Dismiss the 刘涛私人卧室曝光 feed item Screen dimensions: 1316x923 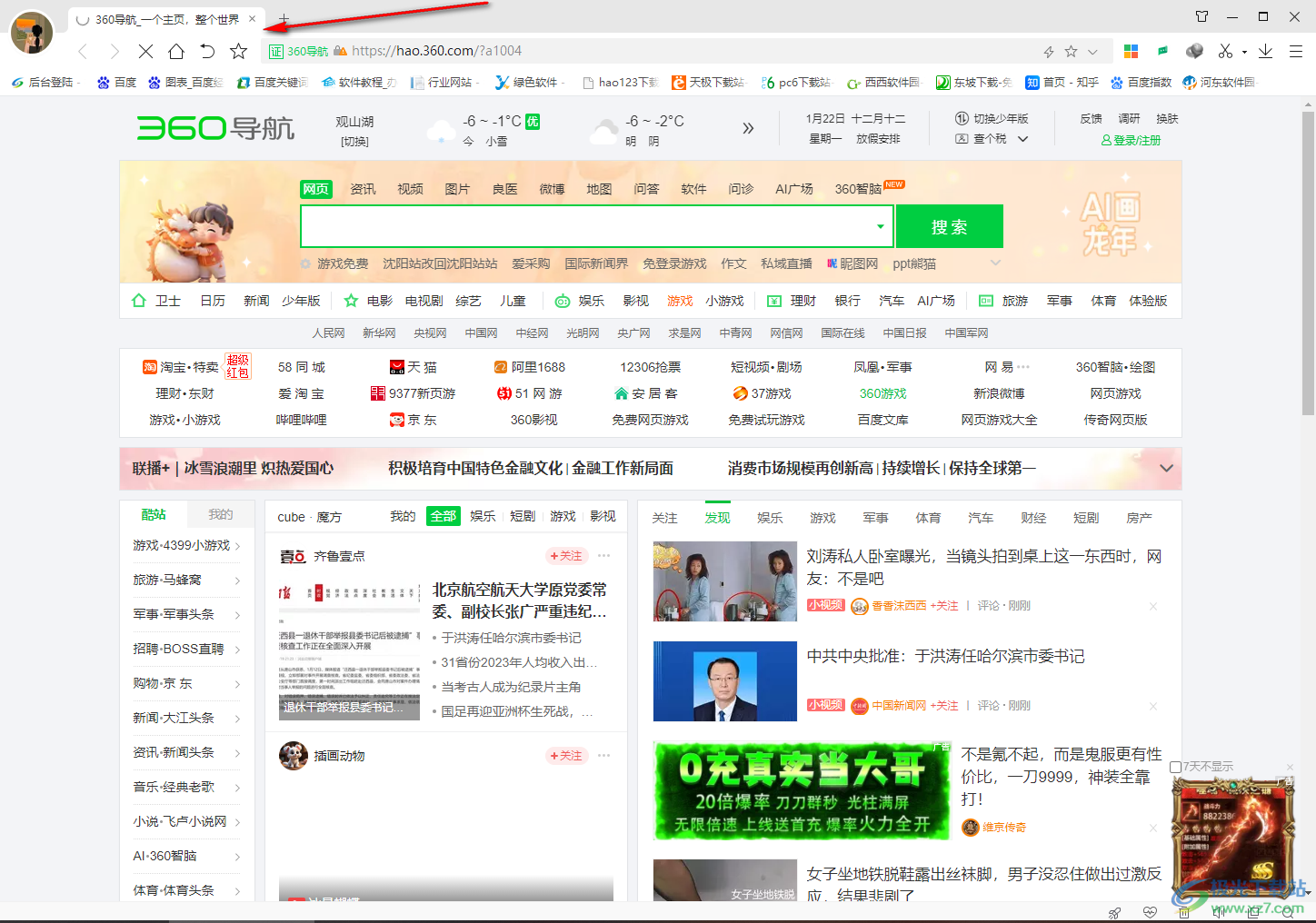pos(1153,606)
